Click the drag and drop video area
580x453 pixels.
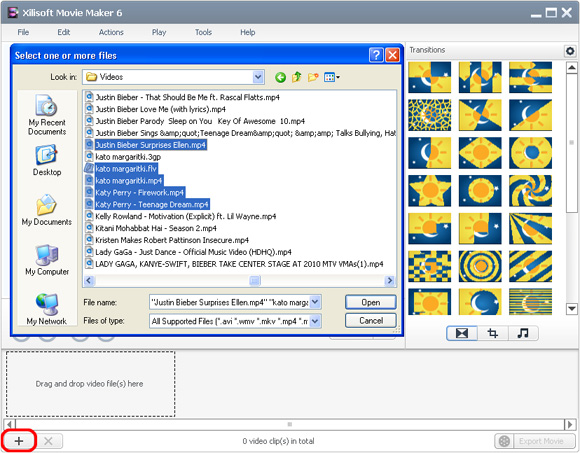[90, 384]
